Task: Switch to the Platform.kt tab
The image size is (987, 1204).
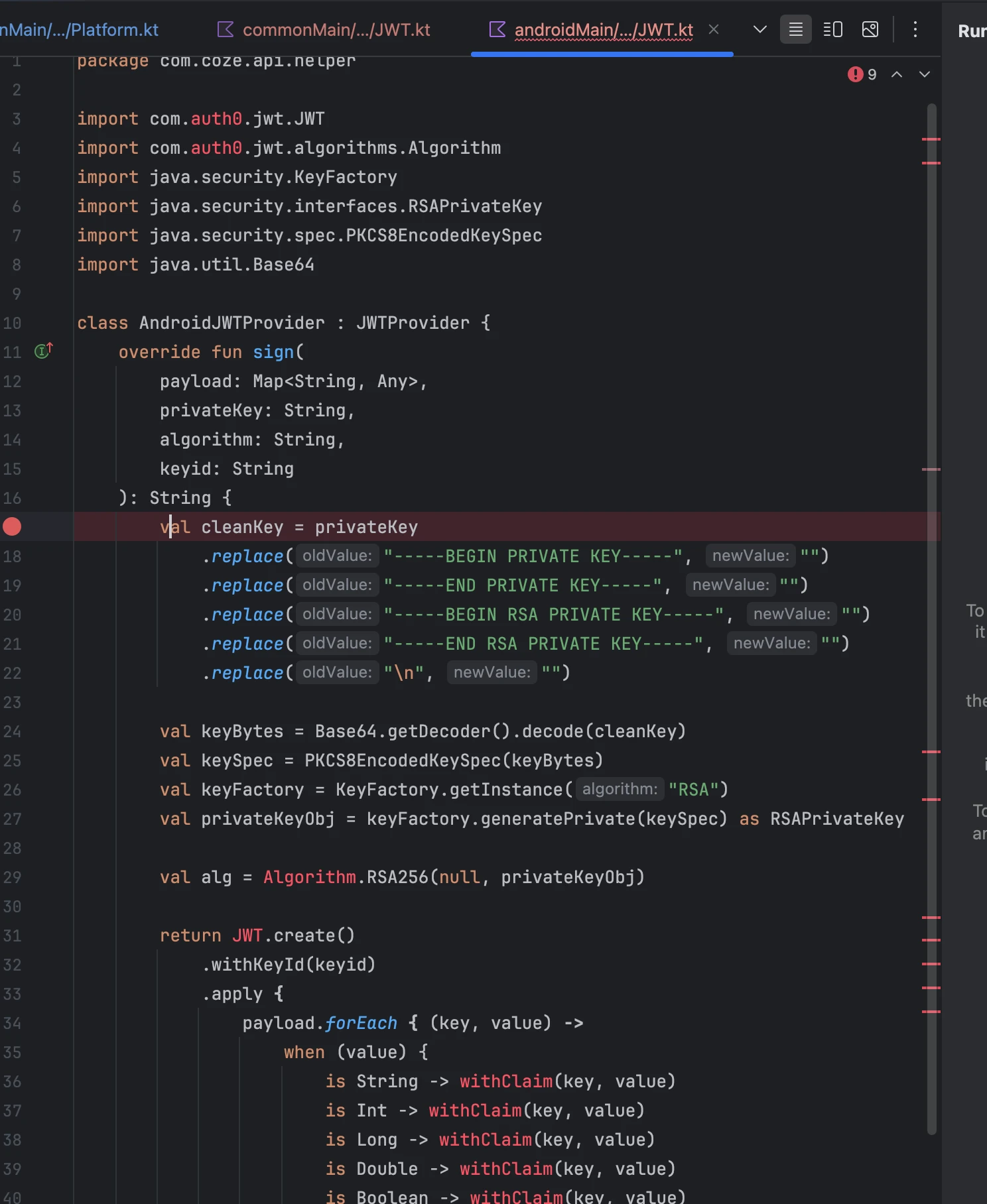Action: click(x=80, y=30)
